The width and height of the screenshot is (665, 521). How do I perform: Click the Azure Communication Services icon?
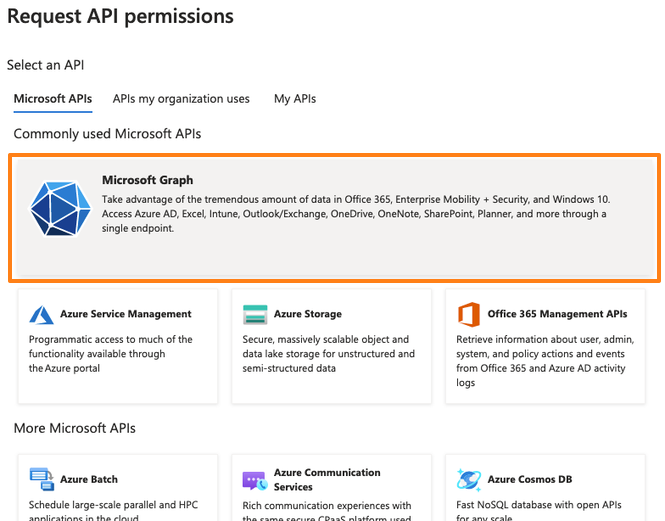(x=255, y=480)
